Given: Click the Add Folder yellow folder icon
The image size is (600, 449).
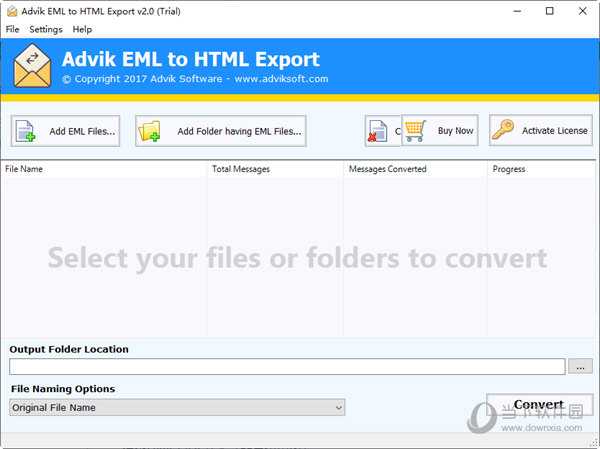Looking at the screenshot, I should 149,131.
